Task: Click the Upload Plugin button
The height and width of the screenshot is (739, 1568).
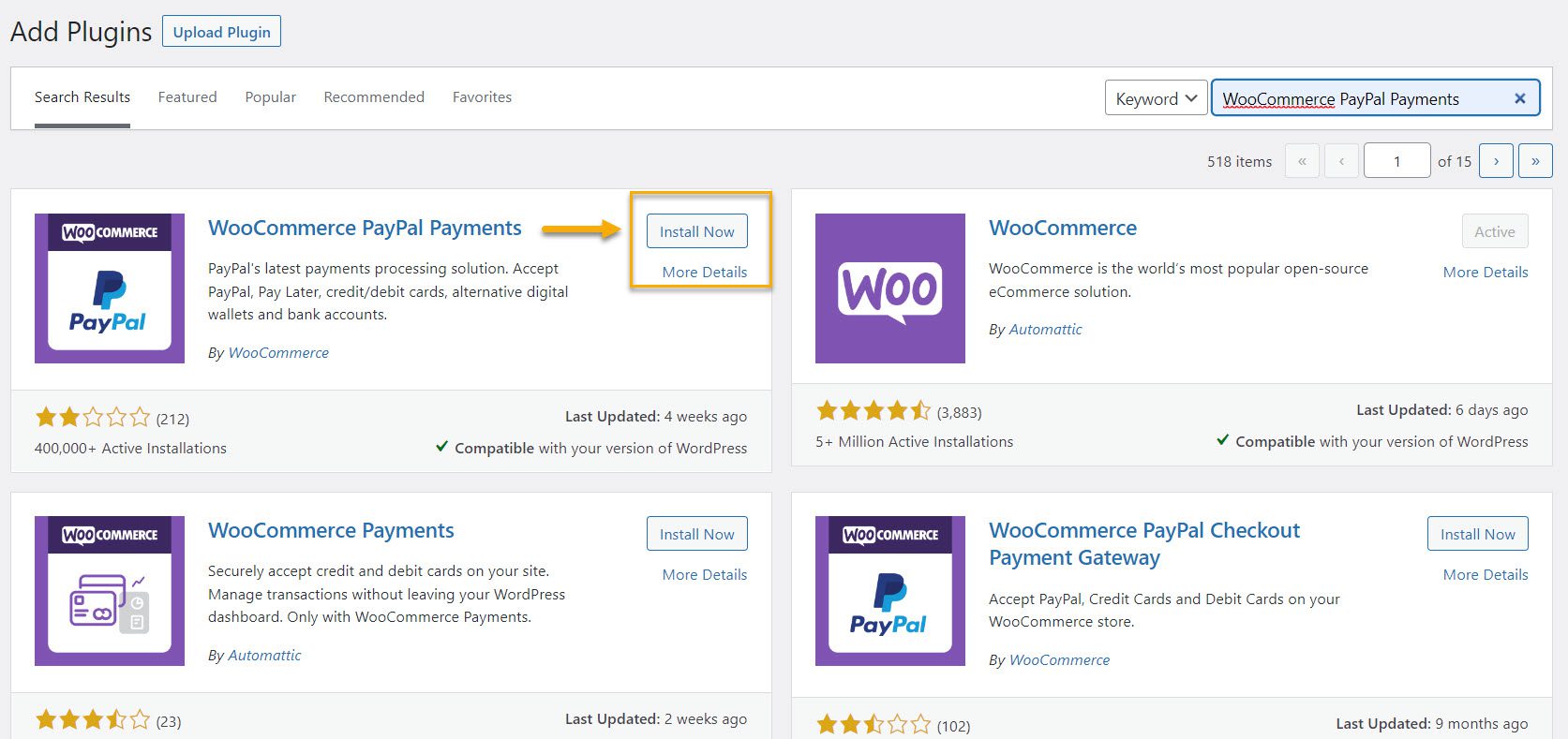Action: (221, 32)
